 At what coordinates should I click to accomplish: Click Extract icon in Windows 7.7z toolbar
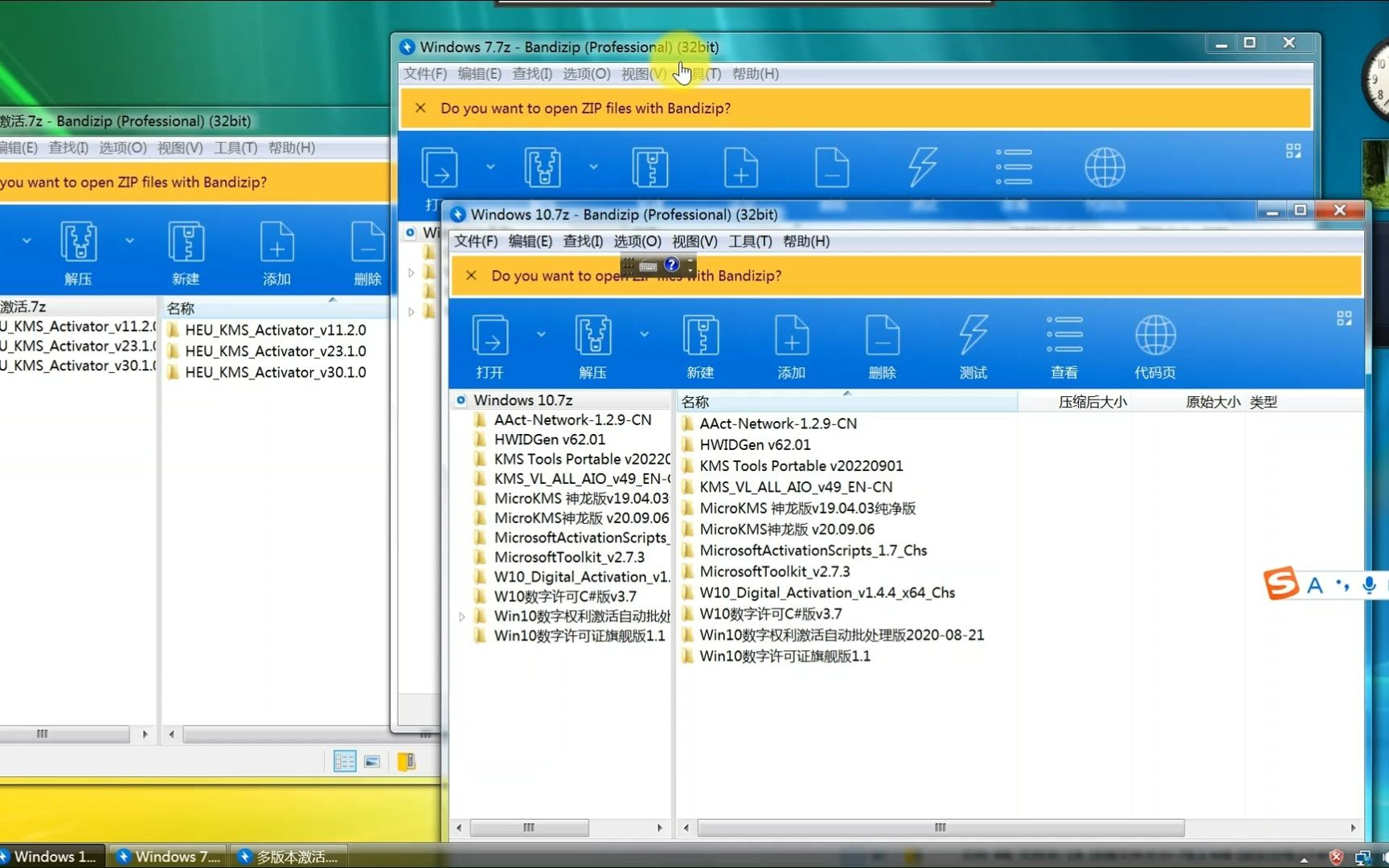coord(543,168)
